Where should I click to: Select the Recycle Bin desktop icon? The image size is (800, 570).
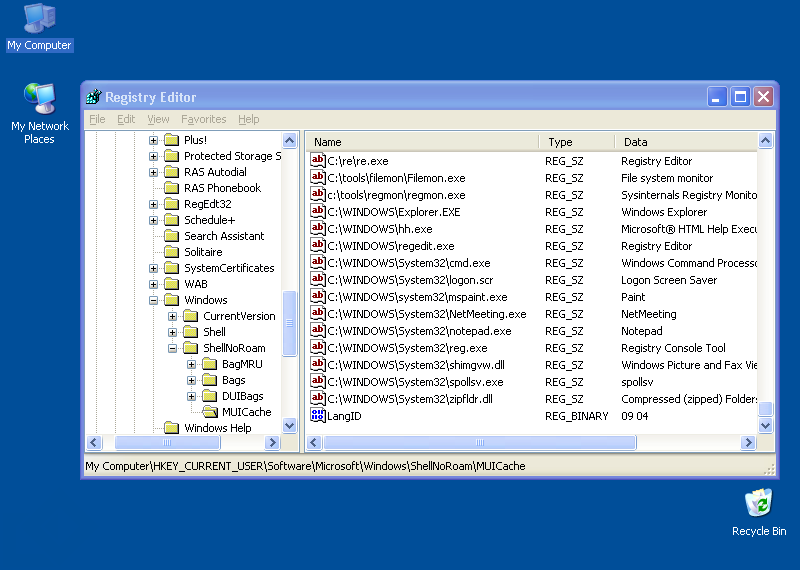[x=759, y=513]
